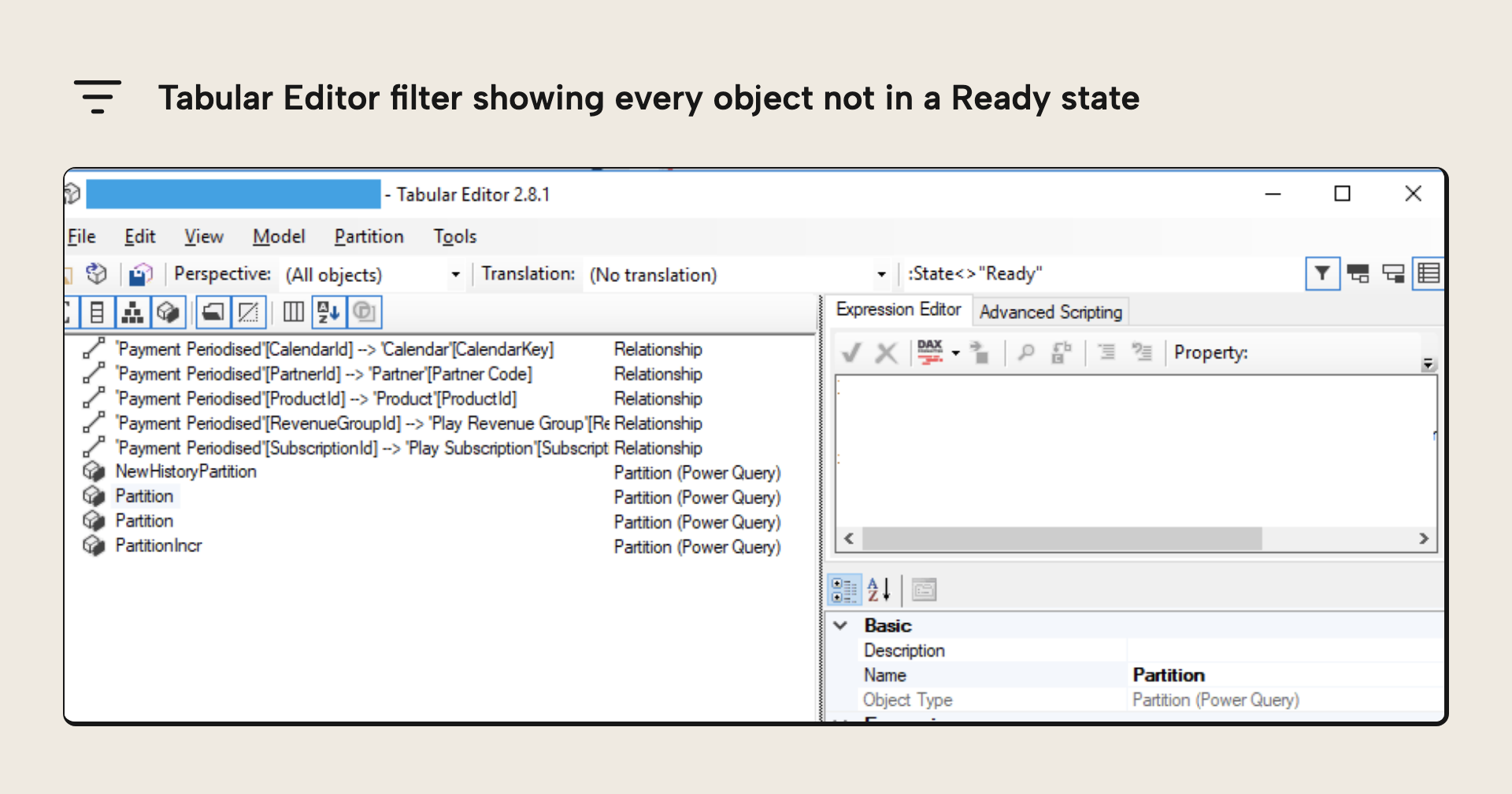Click the expression editor horizontal scrollbar thumb
This screenshot has width=1512, height=794.
pyautogui.click(x=1062, y=539)
